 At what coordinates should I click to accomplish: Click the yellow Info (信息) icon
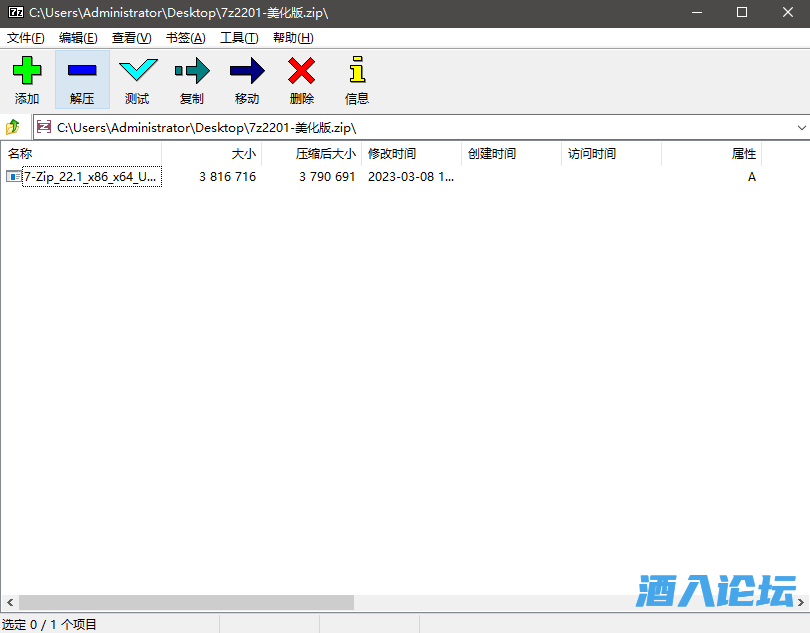(357, 71)
